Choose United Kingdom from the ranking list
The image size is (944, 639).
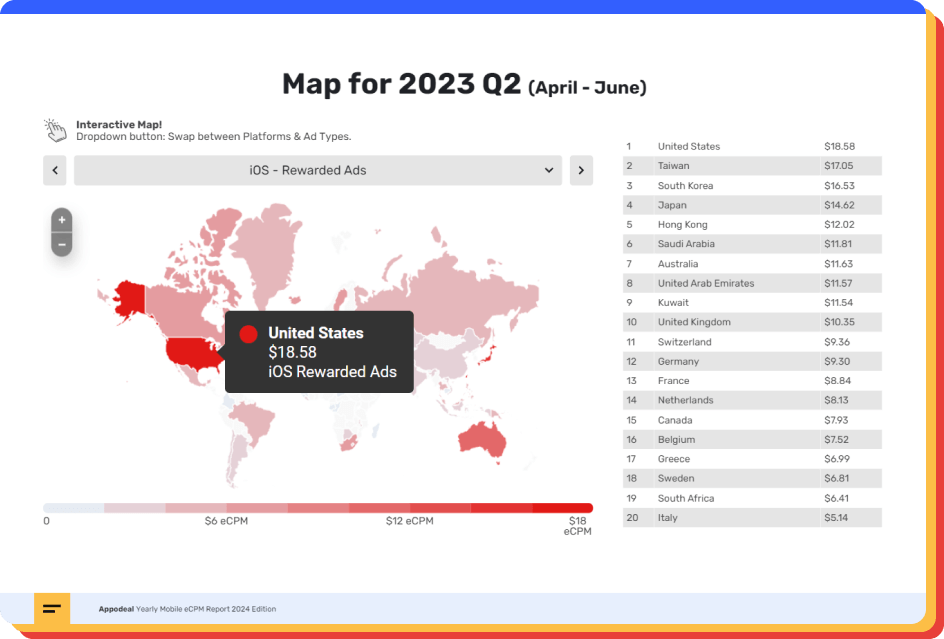(752, 322)
